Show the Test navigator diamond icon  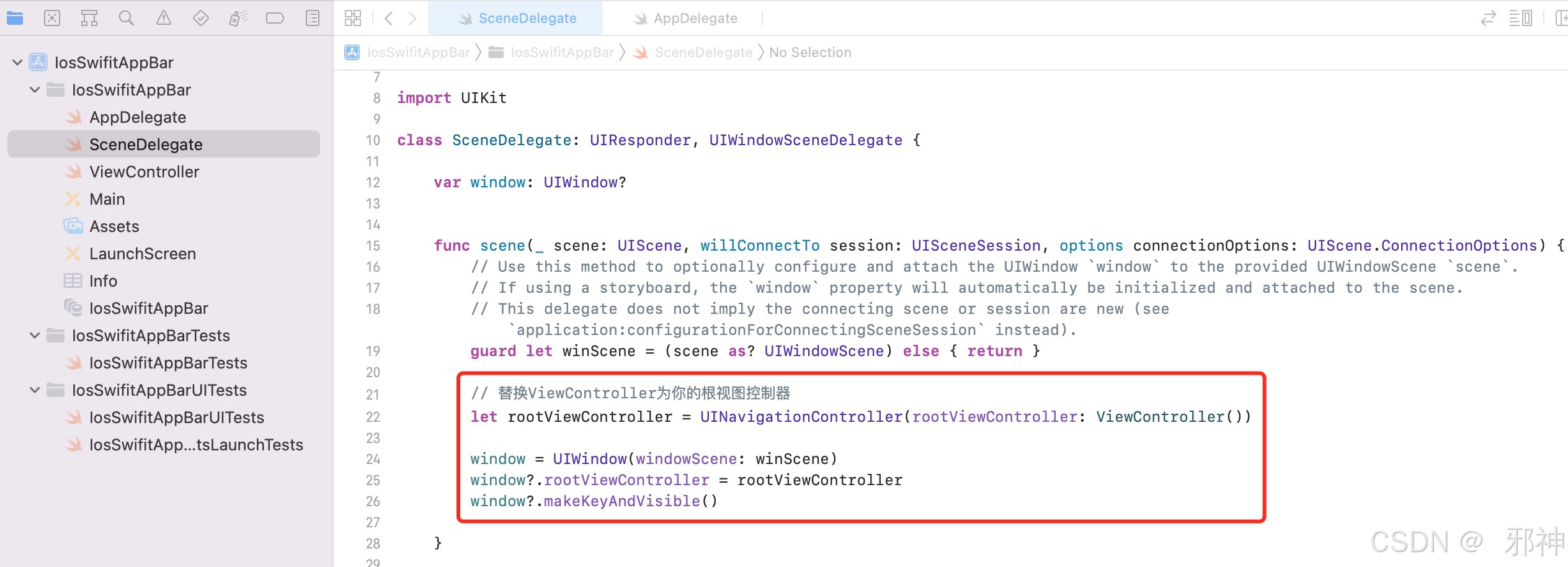[x=201, y=18]
